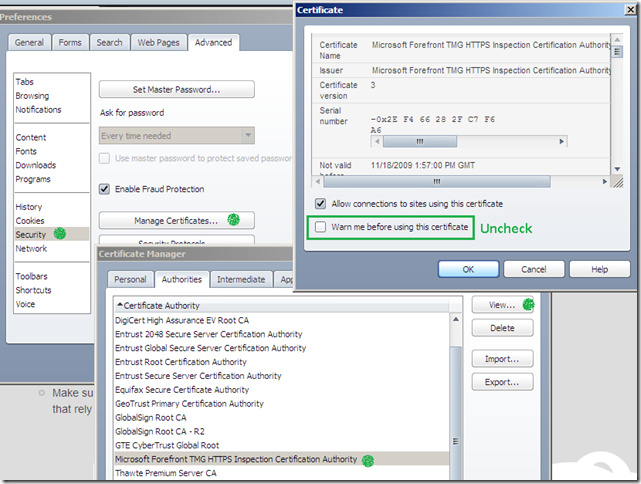Viewport: 641px width, 484px height.
Task: Select Entrust 2048 Secure Server Certification Authority
Action: 281,334
